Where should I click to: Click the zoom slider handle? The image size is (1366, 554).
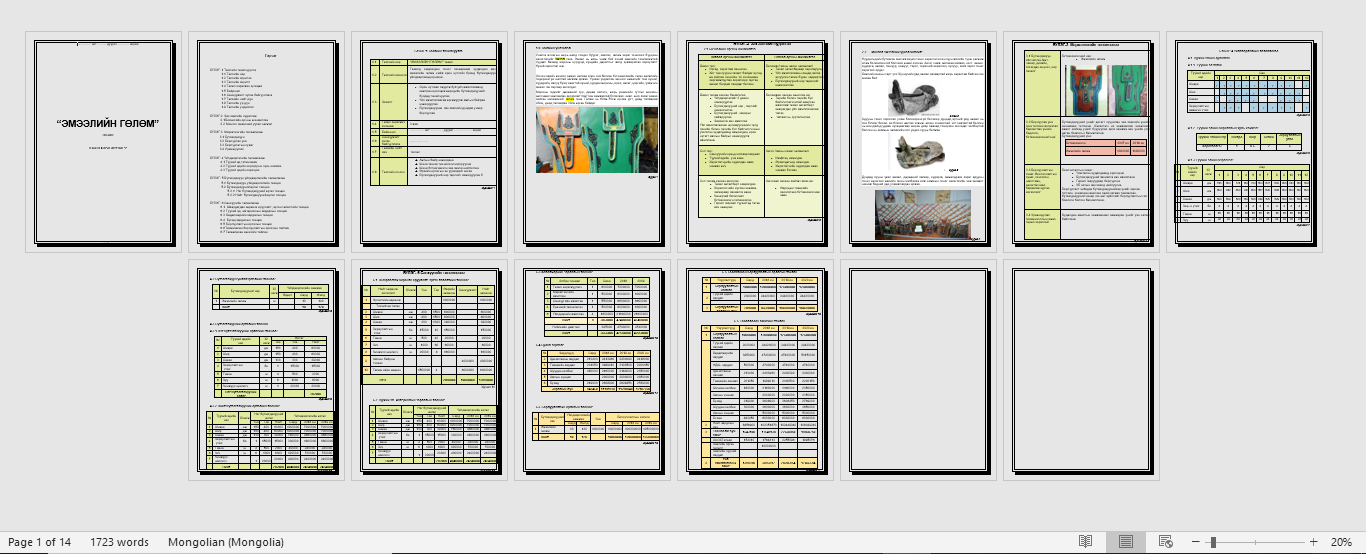click(x=1212, y=541)
